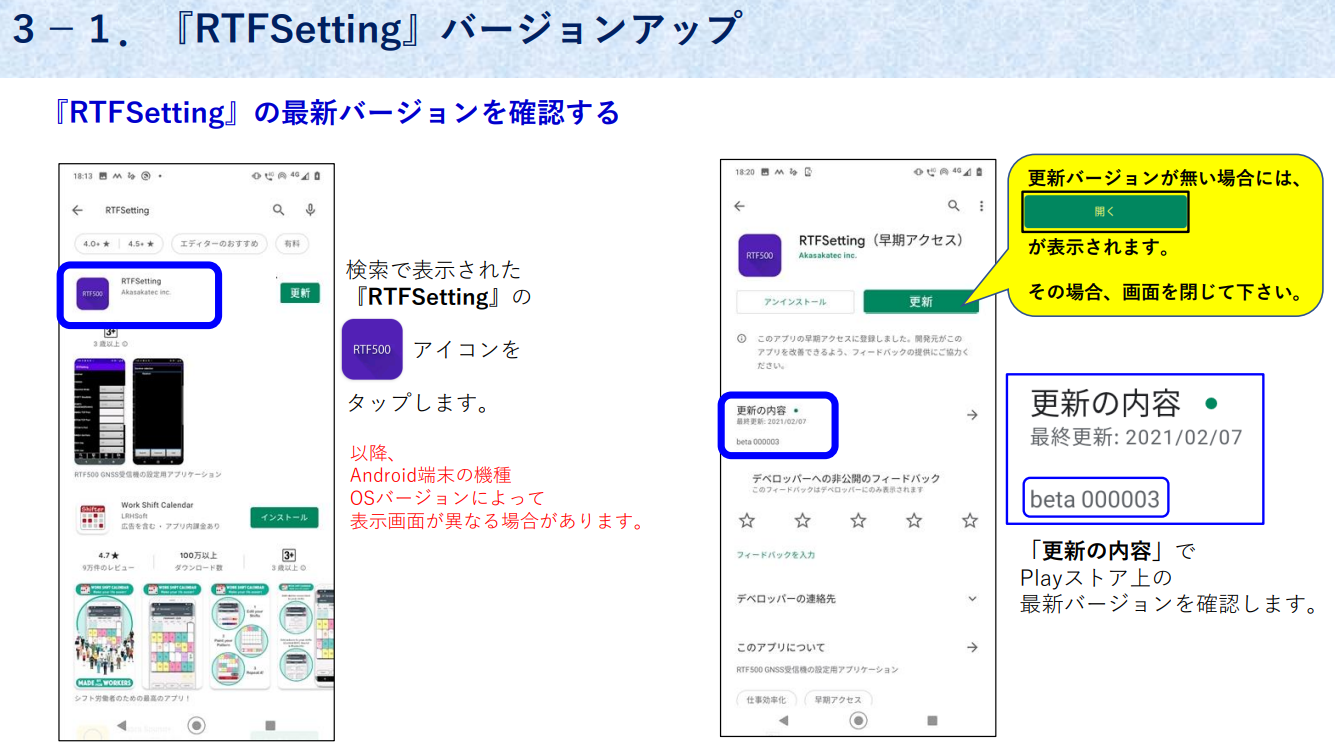Viewport: 1335px width, 753px height.
Task: Click beta 000003 in enlarged panel
Action: [1095, 499]
